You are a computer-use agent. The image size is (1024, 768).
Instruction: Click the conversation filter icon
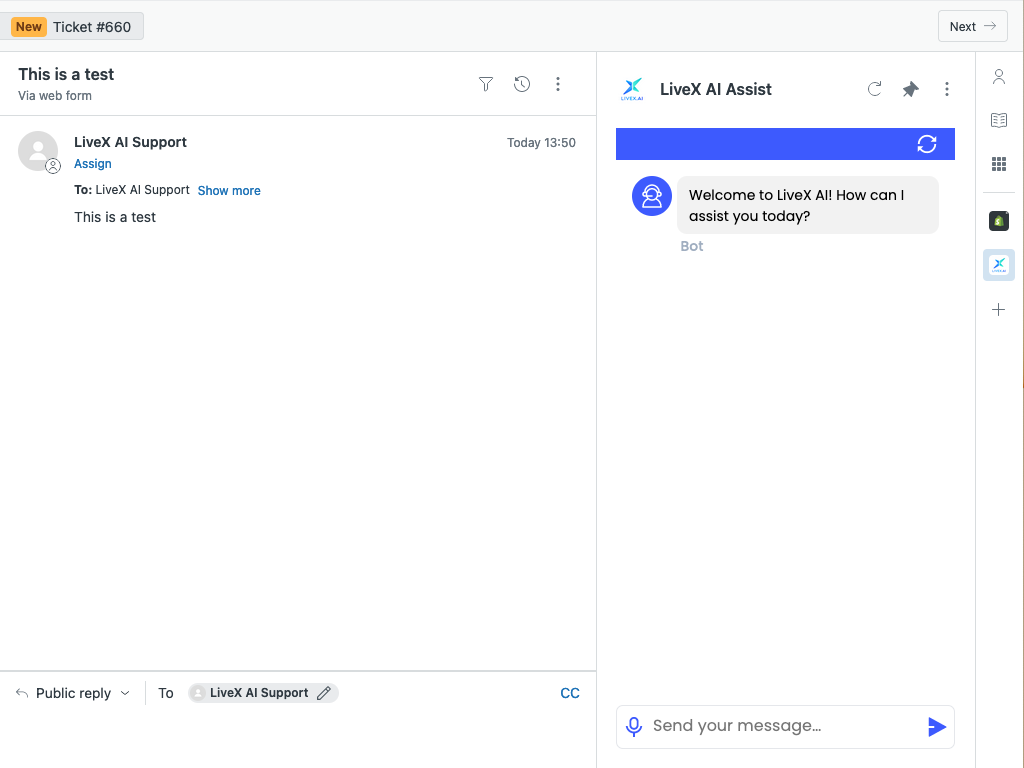[x=486, y=85]
